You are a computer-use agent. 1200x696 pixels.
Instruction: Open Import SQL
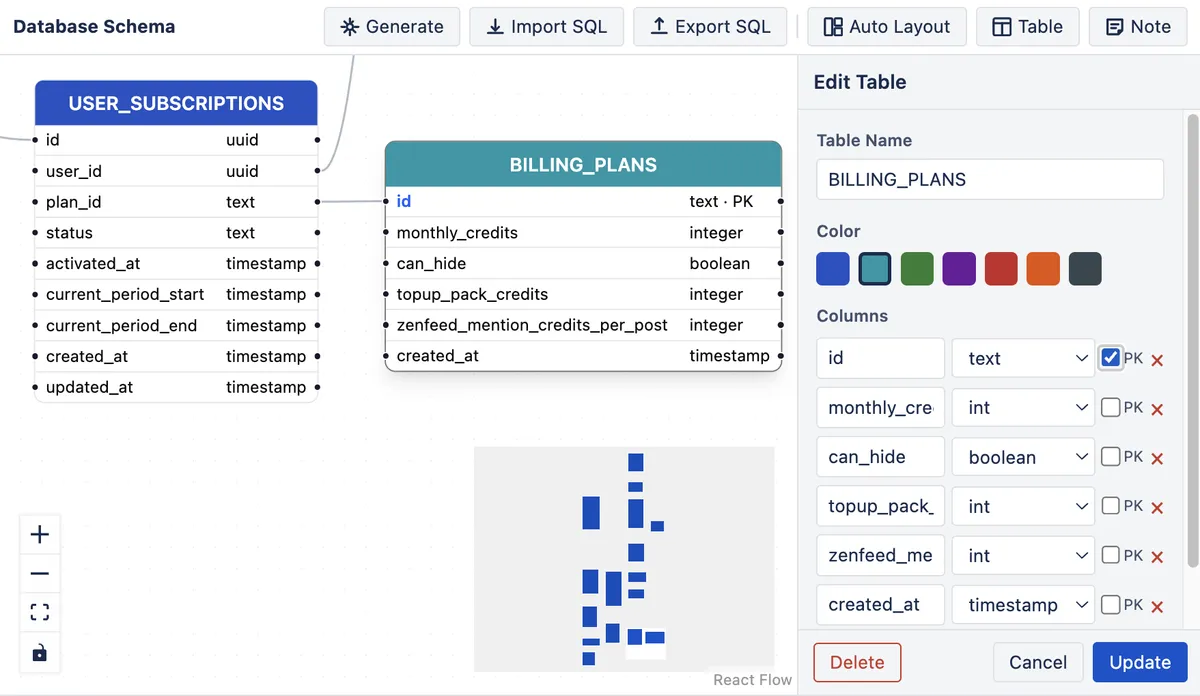pyautogui.click(x=546, y=27)
